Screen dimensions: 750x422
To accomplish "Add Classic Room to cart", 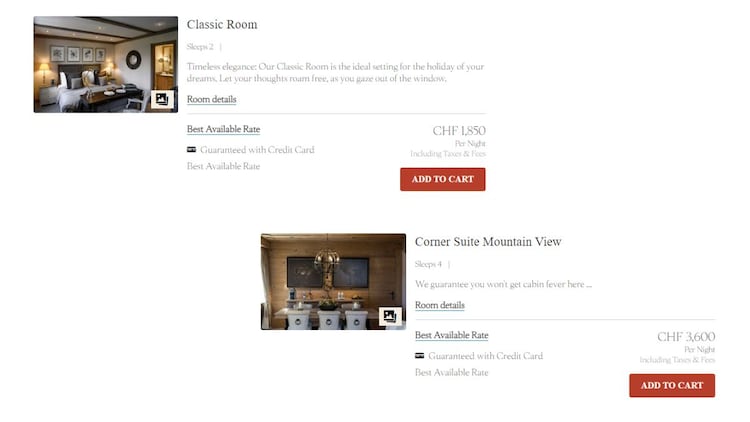I will [x=442, y=179].
